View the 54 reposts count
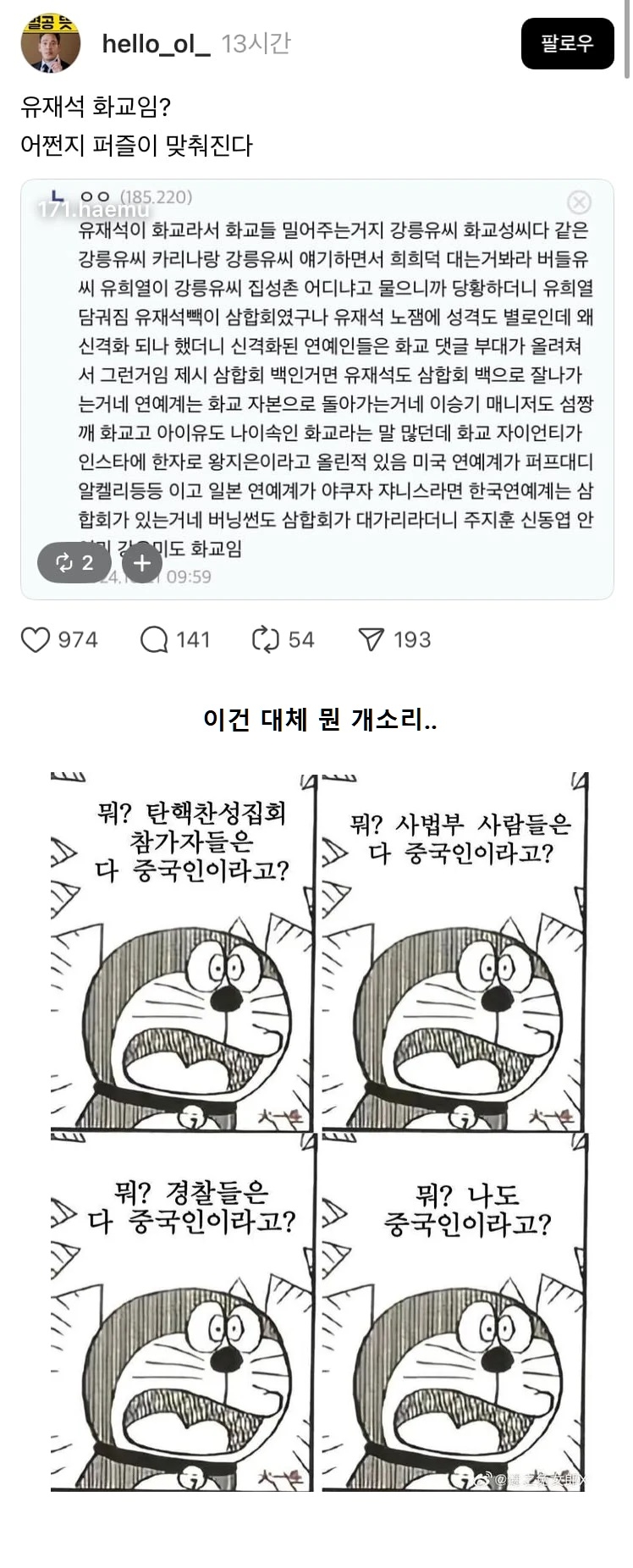The width and height of the screenshot is (633, 1568). click(x=301, y=640)
